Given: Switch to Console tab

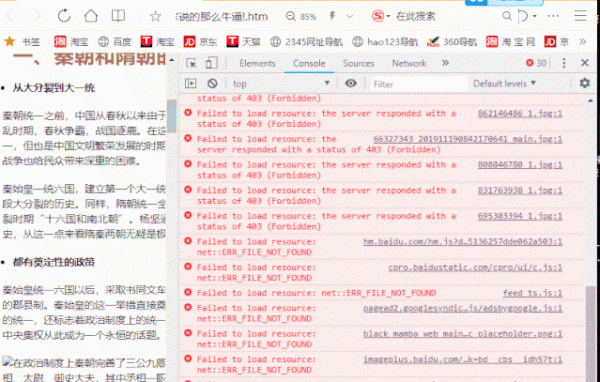Looking at the screenshot, I should [x=309, y=63].
